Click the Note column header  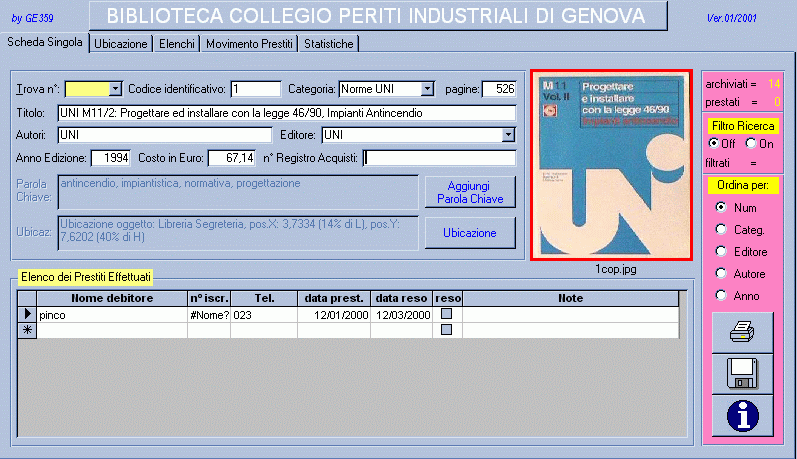(570, 298)
